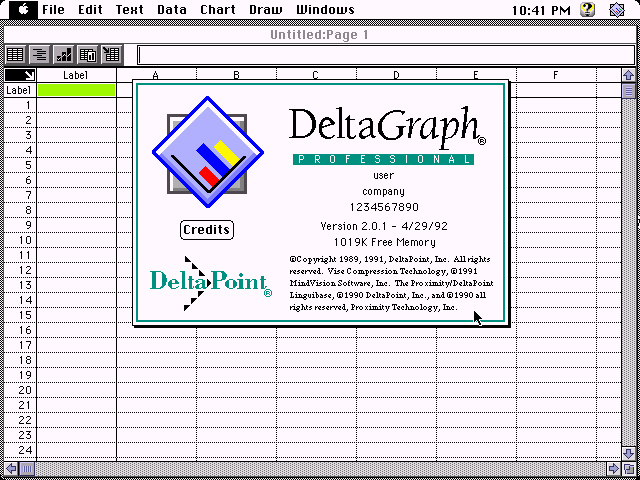This screenshot has width=640, height=480.
Task: Click the 10:41 PM menu bar clock
Action: click(x=541, y=10)
